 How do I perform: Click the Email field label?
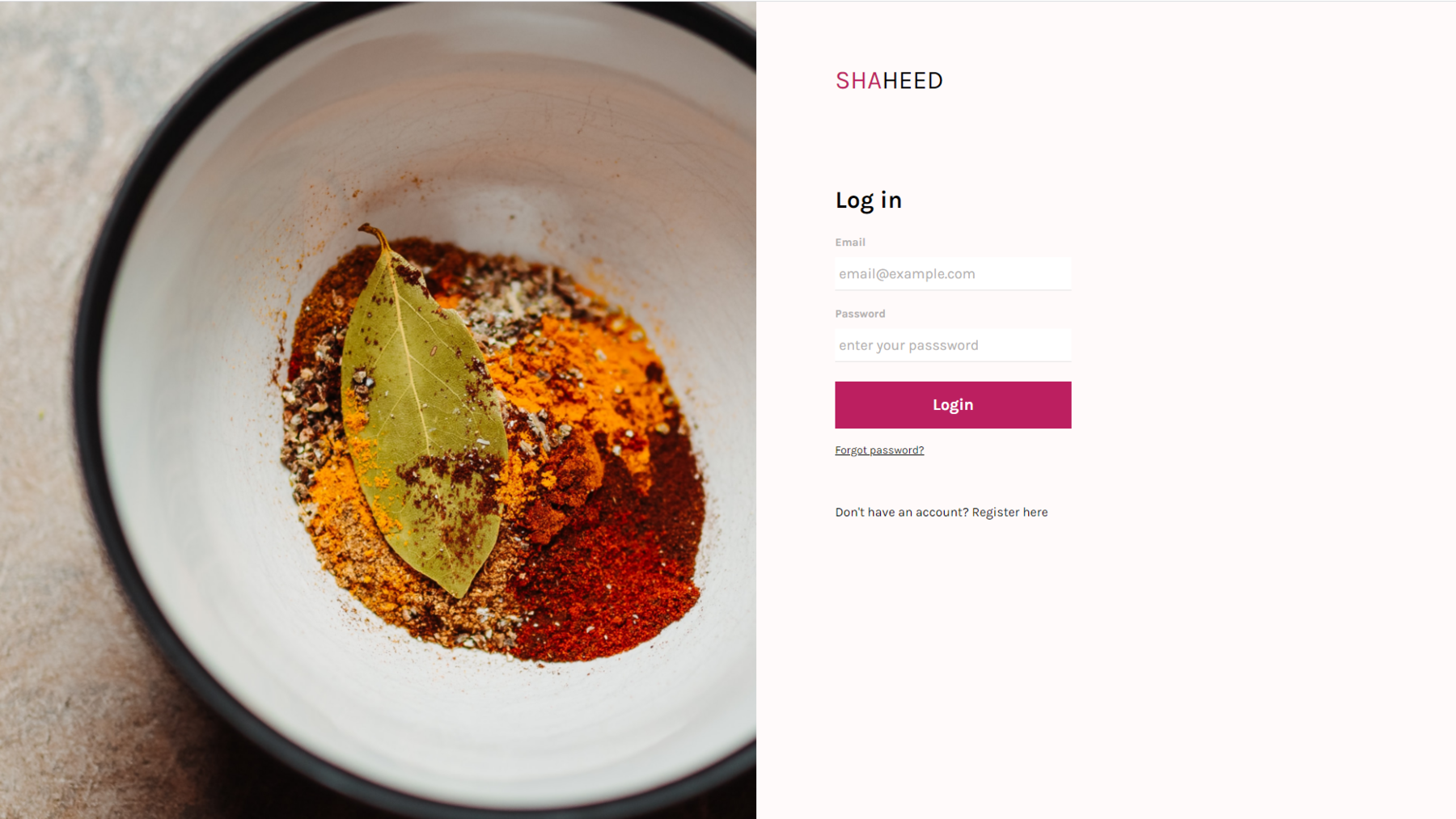[x=850, y=242]
